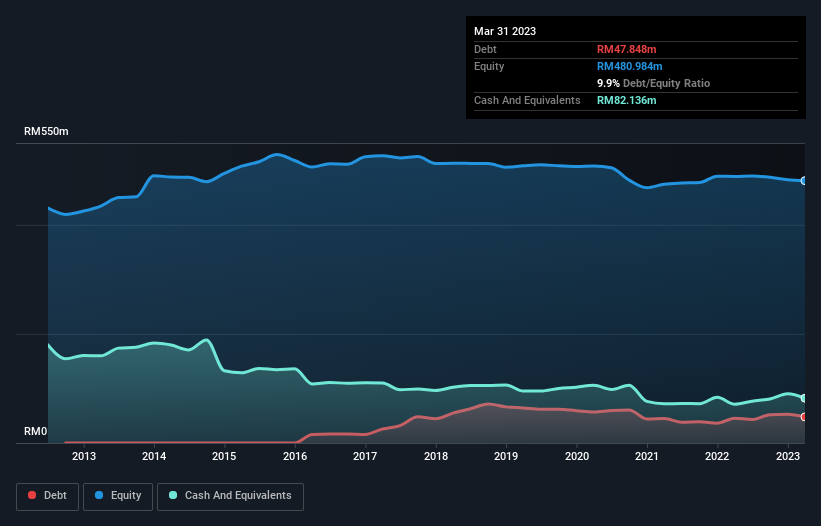Click the Mar 31 2023 tooltip date
Image resolution: width=821 pixels, height=526 pixels.
(505, 31)
